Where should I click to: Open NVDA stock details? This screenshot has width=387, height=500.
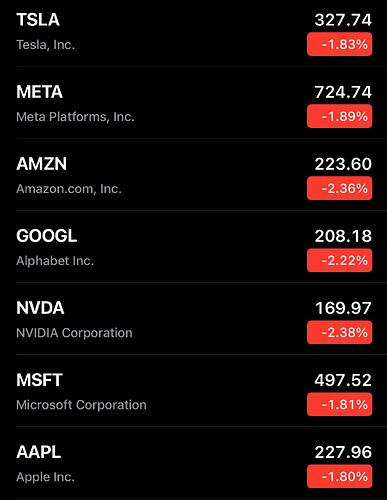point(193,319)
